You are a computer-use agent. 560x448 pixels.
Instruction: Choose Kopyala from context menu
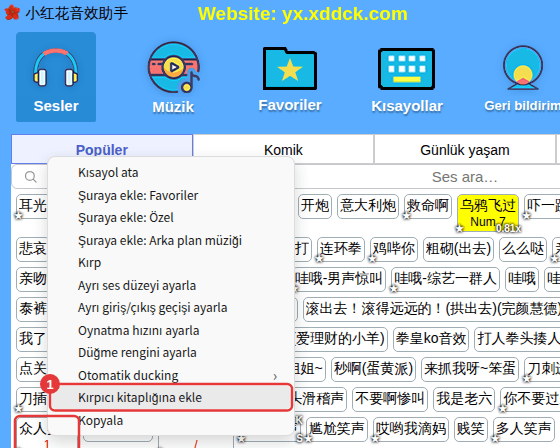click(171, 420)
